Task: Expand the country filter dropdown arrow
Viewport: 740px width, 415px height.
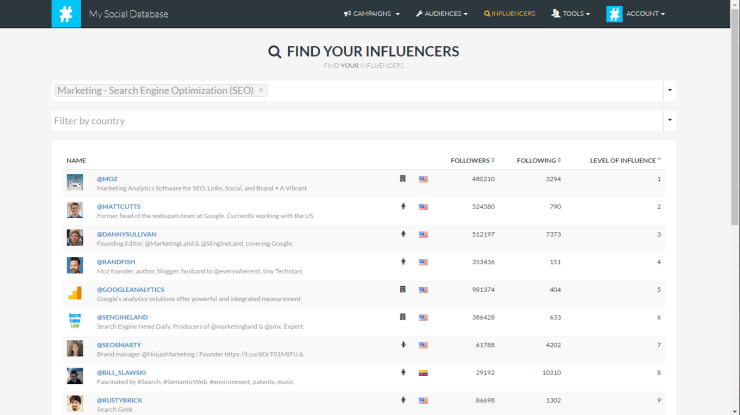Action: [670, 120]
